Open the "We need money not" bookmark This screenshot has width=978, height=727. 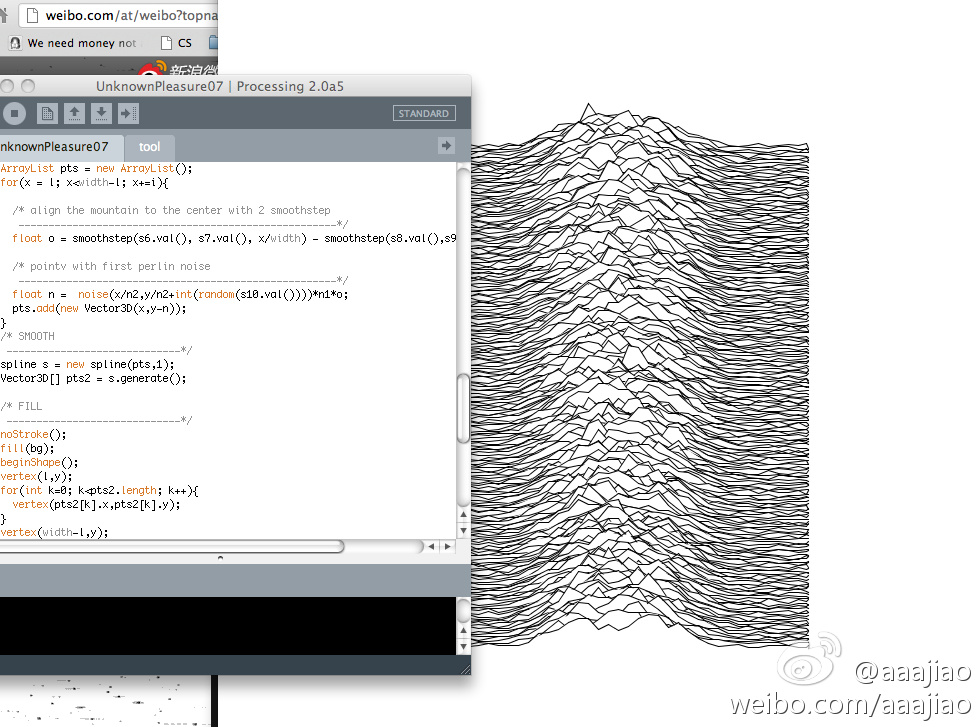tap(74, 43)
